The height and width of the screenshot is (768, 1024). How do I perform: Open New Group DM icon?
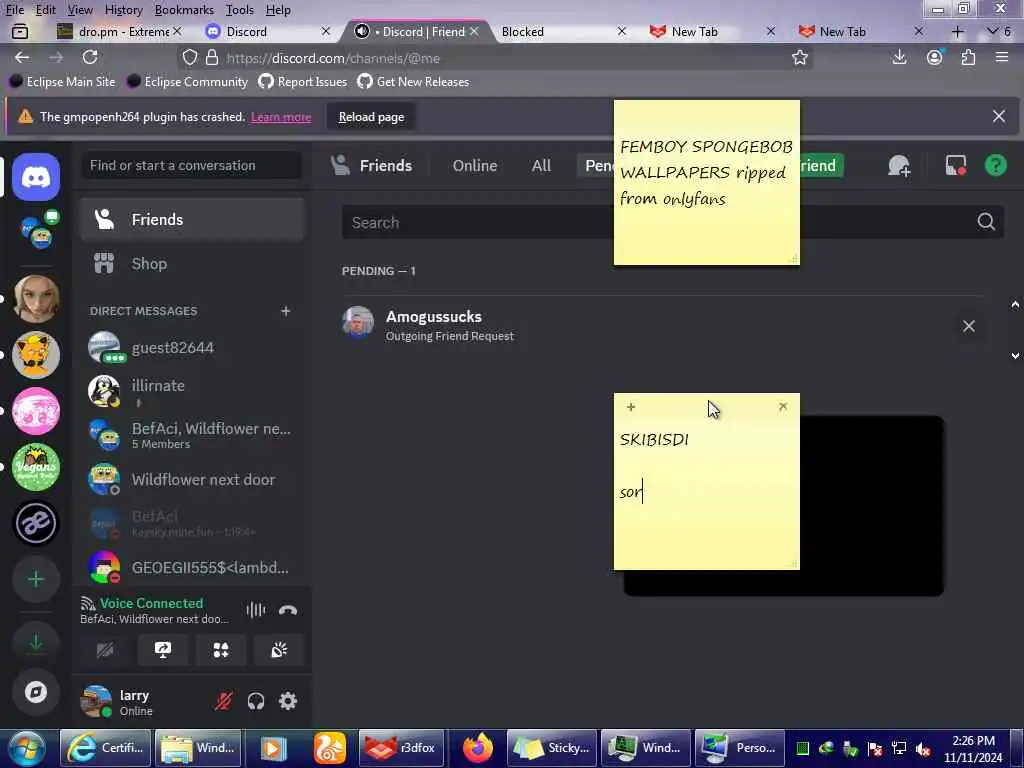899,165
